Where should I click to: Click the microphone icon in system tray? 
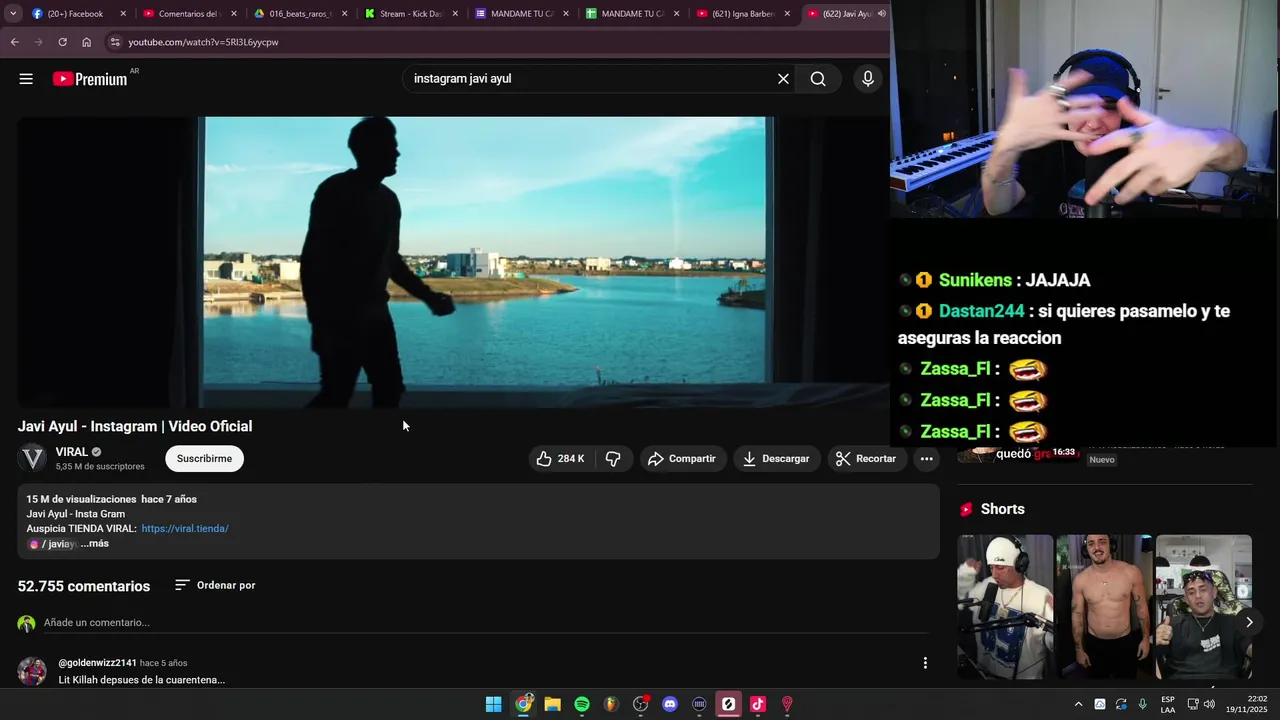pyautogui.click(x=1142, y=704)
